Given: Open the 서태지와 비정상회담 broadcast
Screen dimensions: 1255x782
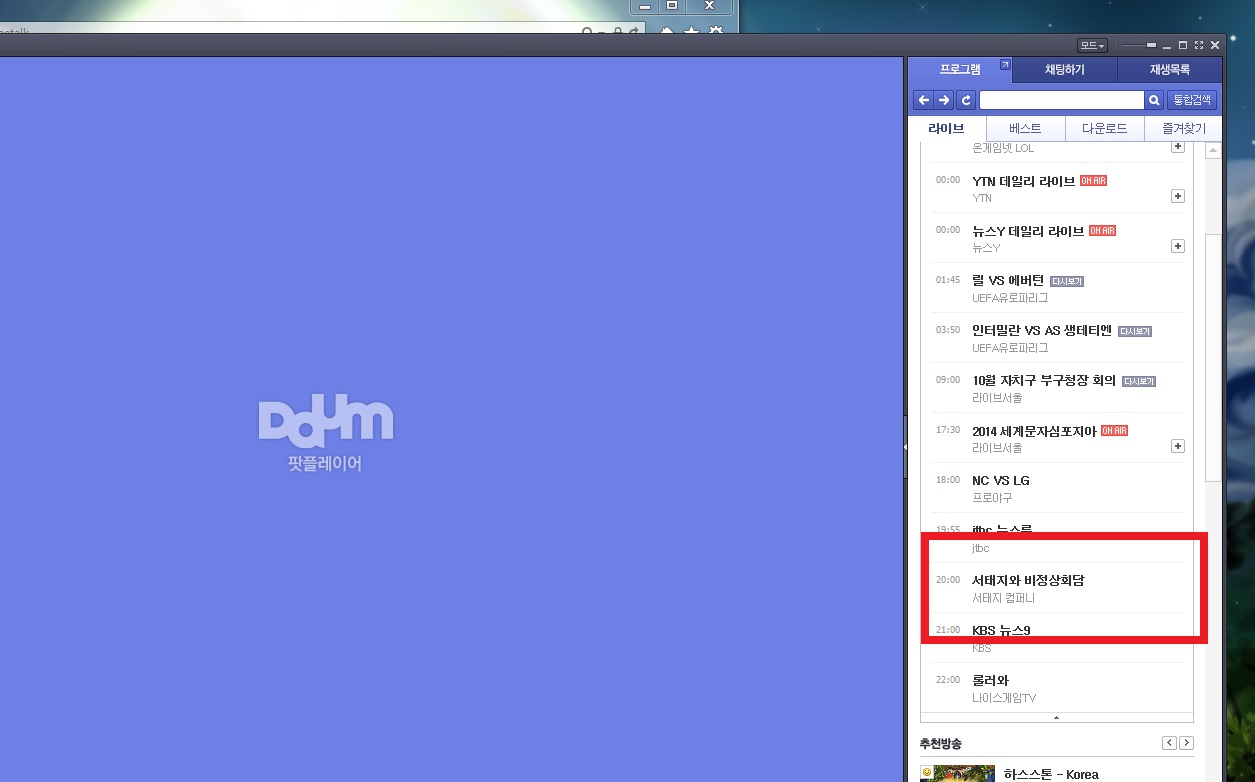Looking at the screenshot, I should (x=1028, y=580).
